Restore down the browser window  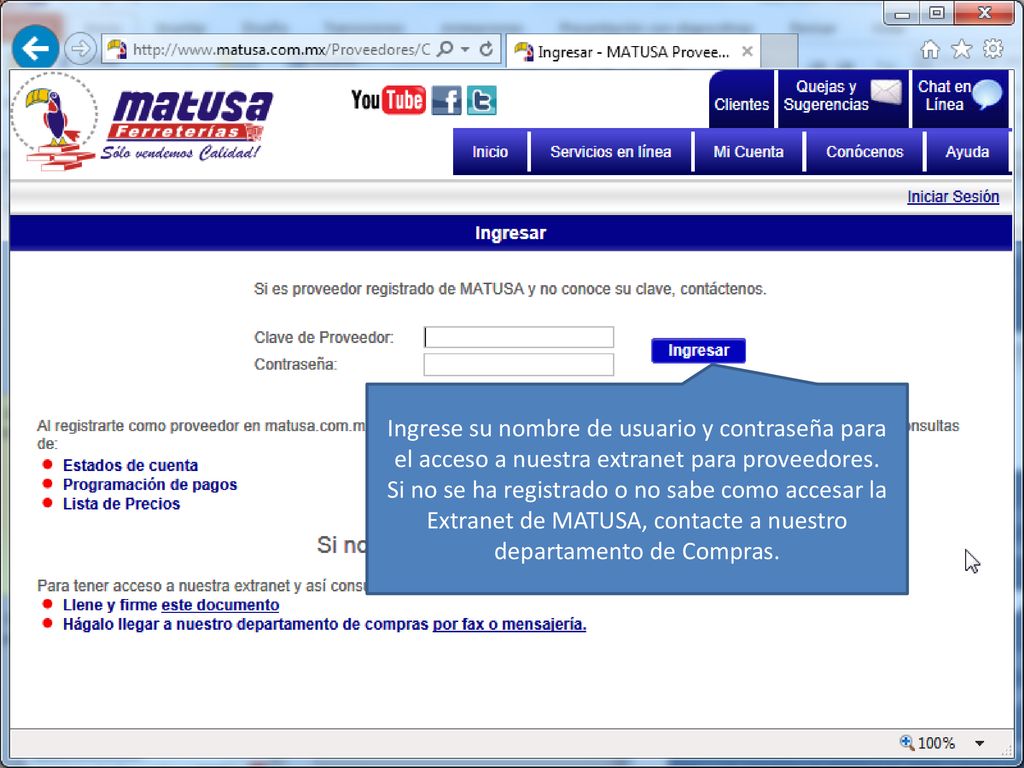936,14
